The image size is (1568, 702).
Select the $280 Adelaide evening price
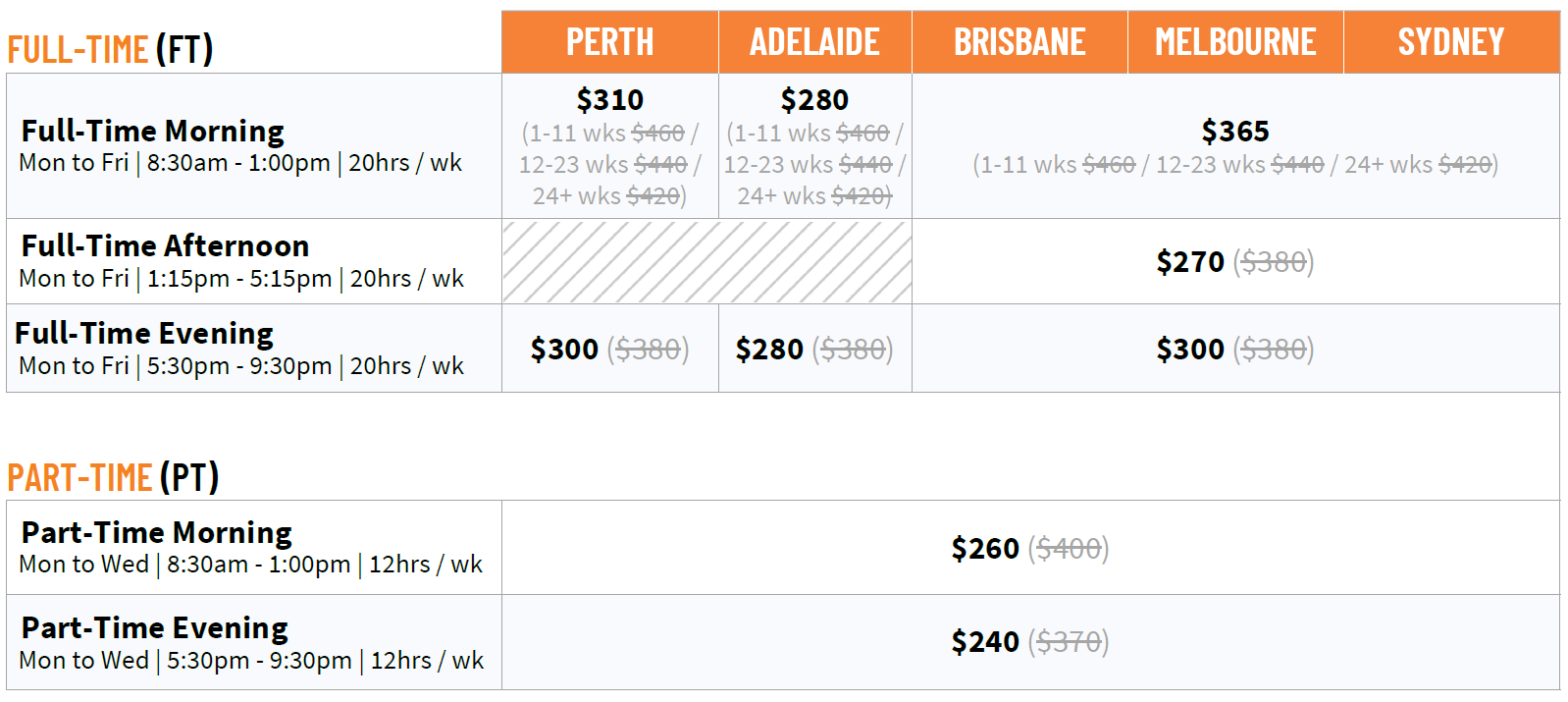tap(769, 350)
